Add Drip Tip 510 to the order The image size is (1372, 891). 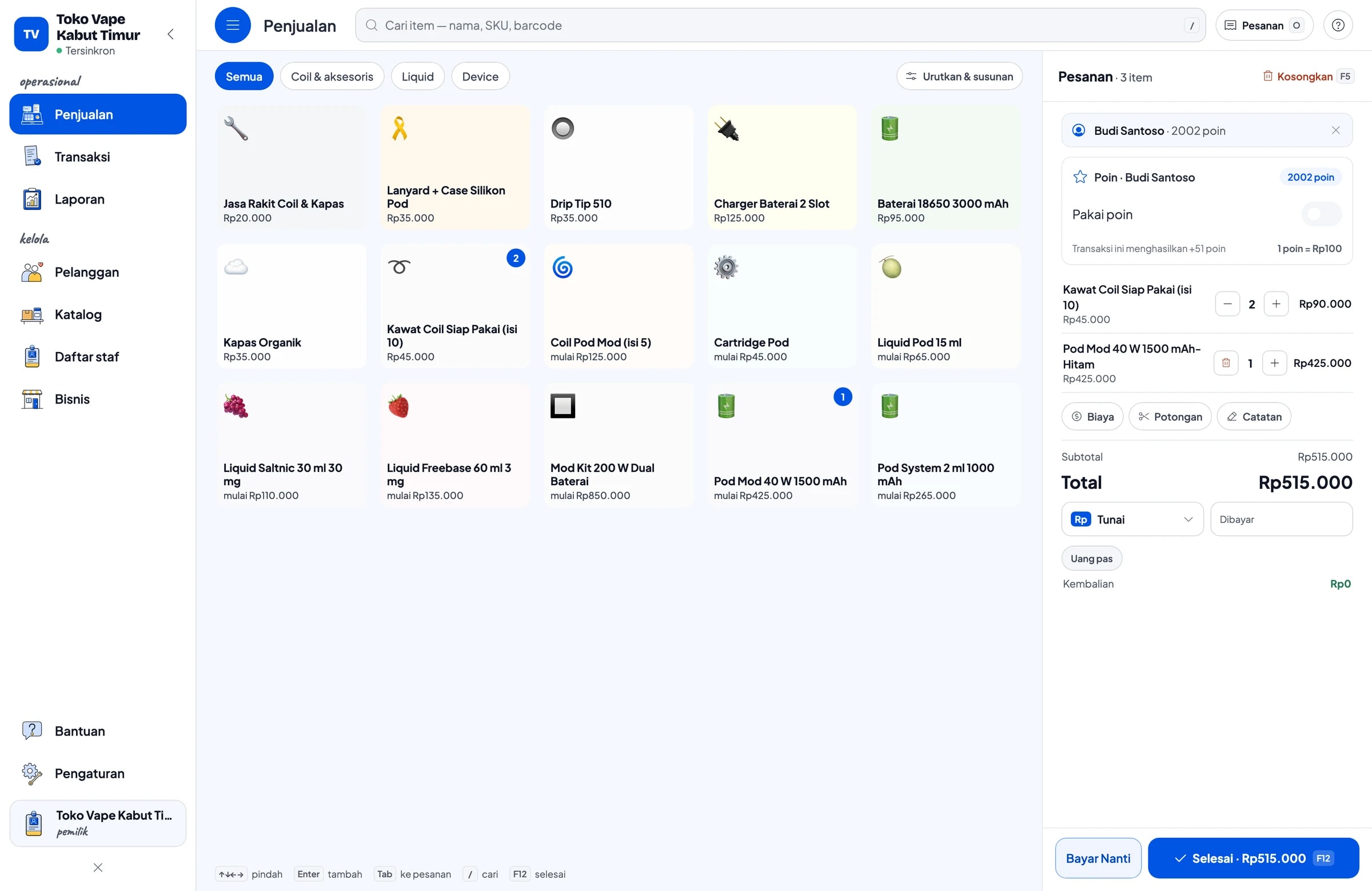click(x=619, y=167)
